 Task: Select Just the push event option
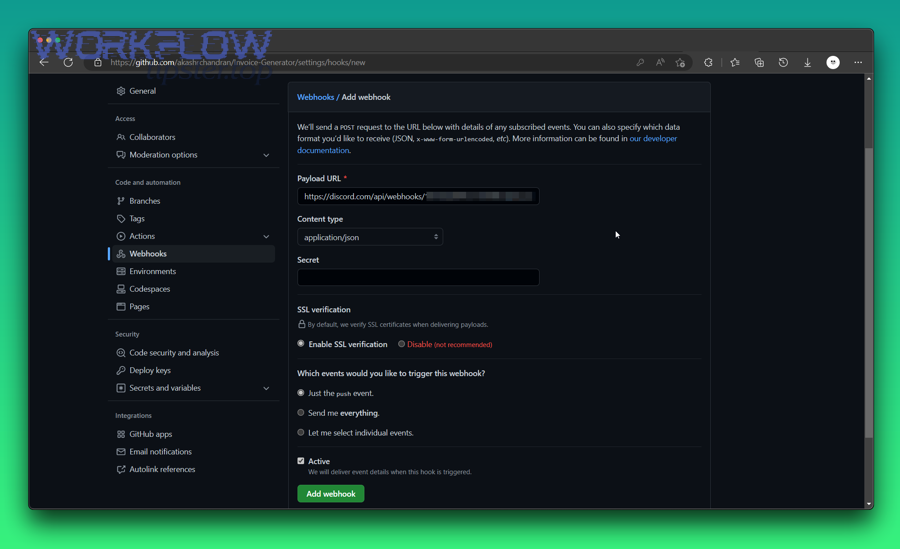pos(301,393)
